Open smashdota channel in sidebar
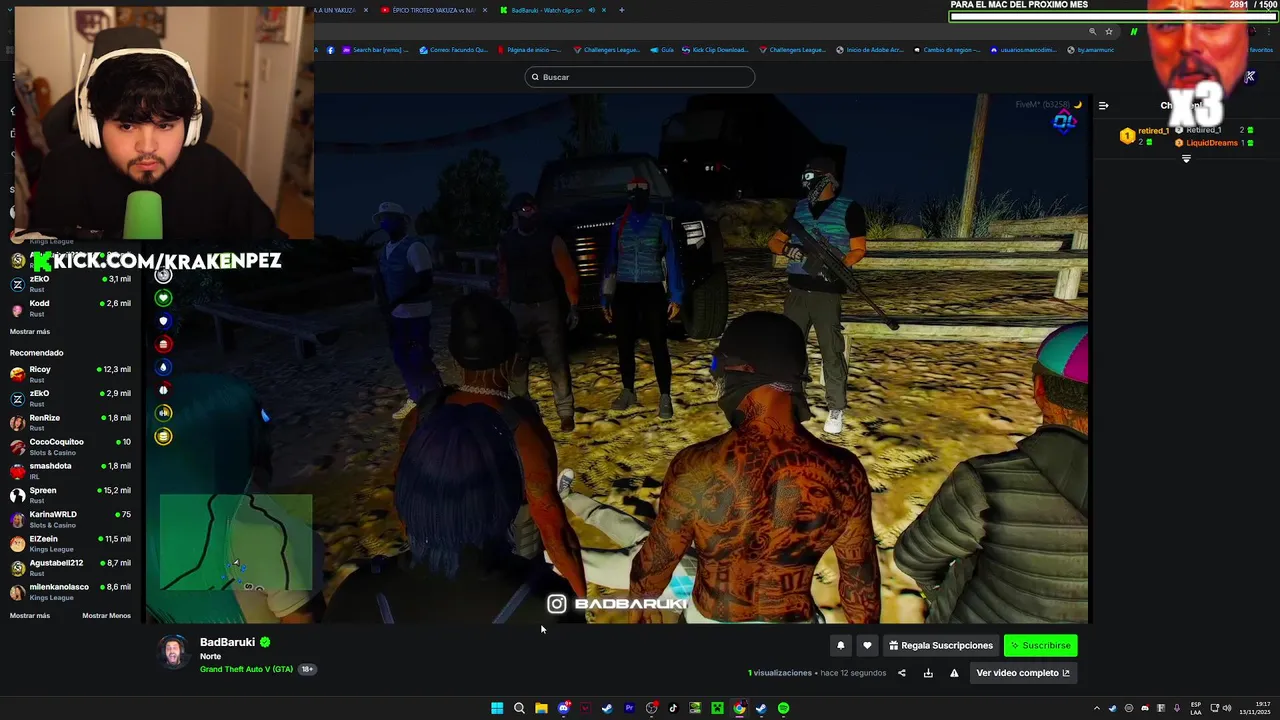The image size is (1280, 720). [x=70, y=470]
